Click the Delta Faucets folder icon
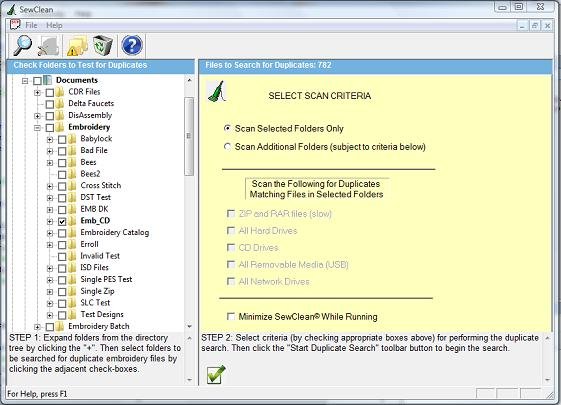The height and width of the screenshot is (405, 561). [x=60, y=103]
